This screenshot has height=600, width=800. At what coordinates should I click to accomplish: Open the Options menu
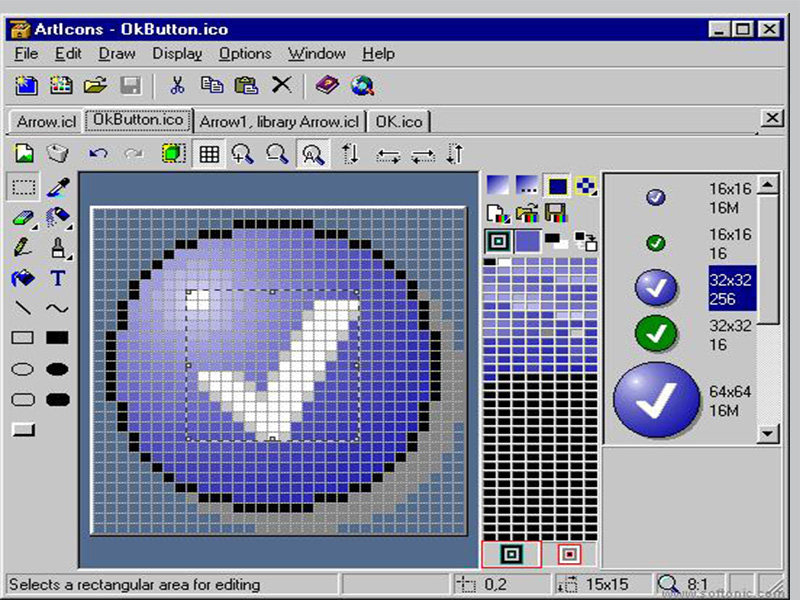coord(245,54)
